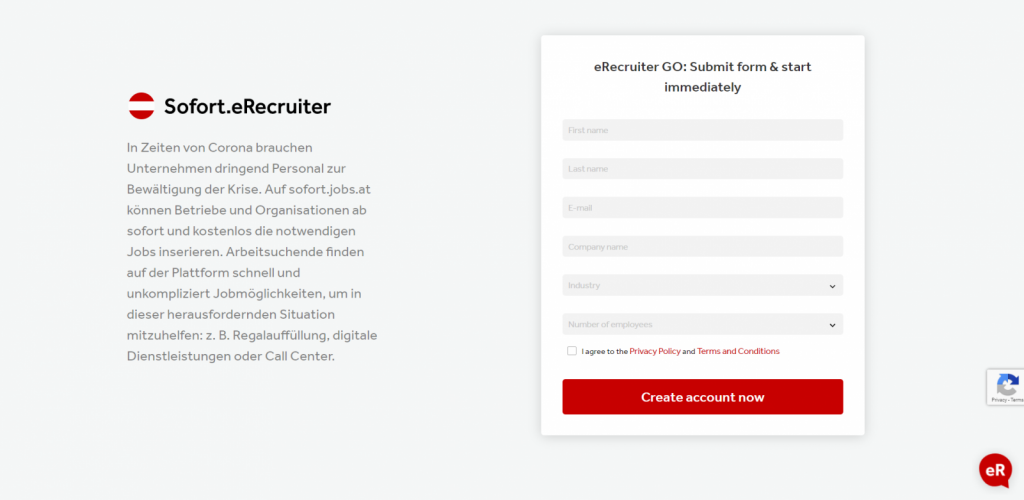The width and height of the screenshot is (1024, 500).
Task: Open the Number of employees dropdown
Action: (702, 324)
